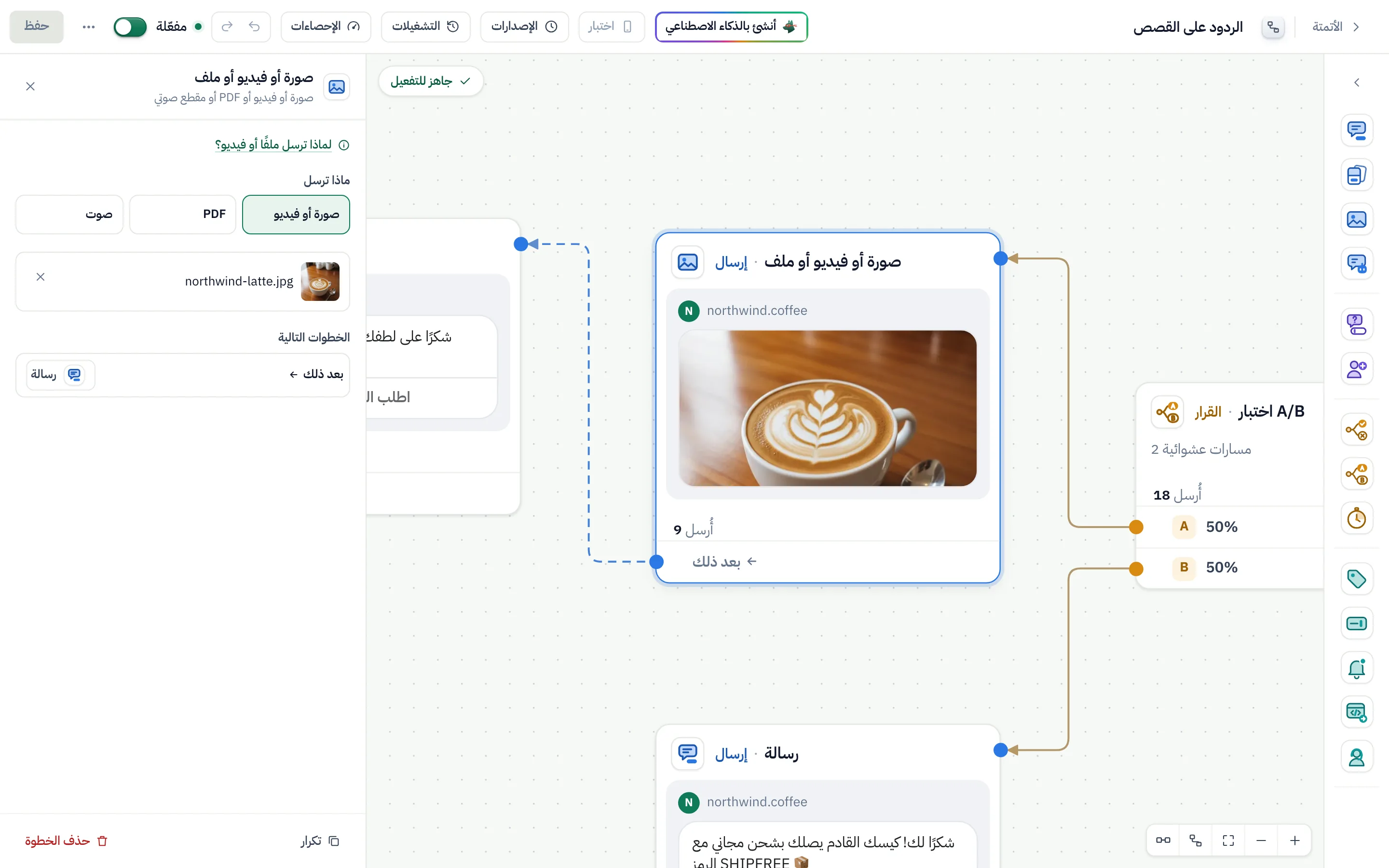Add a notification bell step
1389x868 pixels.
[1356, 668]
